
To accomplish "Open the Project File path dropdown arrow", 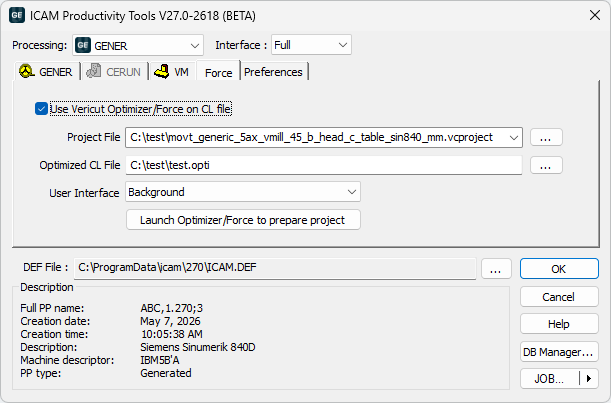I will coord(514,137).
